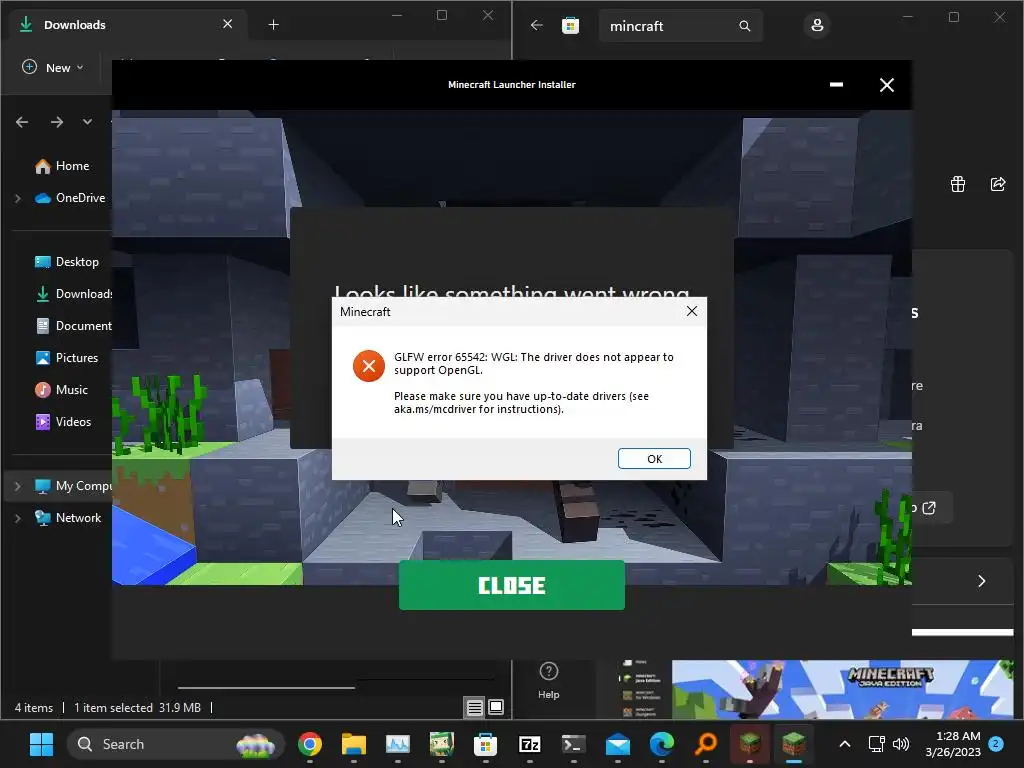Open Mail from taskbar

[x=618, y=744]
